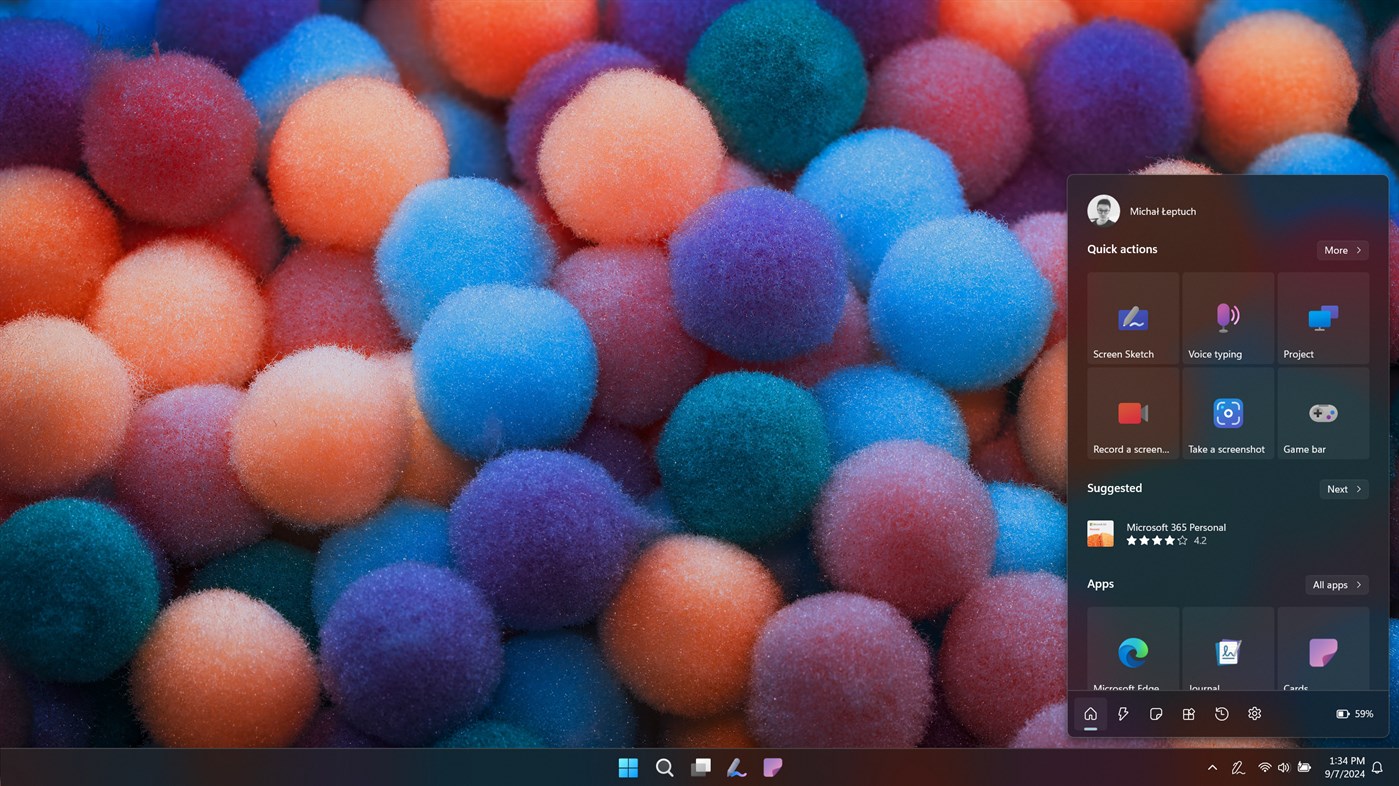Open the Project quick action
Viewport: 1399px width, 786px height.
tap(1322, 318)
